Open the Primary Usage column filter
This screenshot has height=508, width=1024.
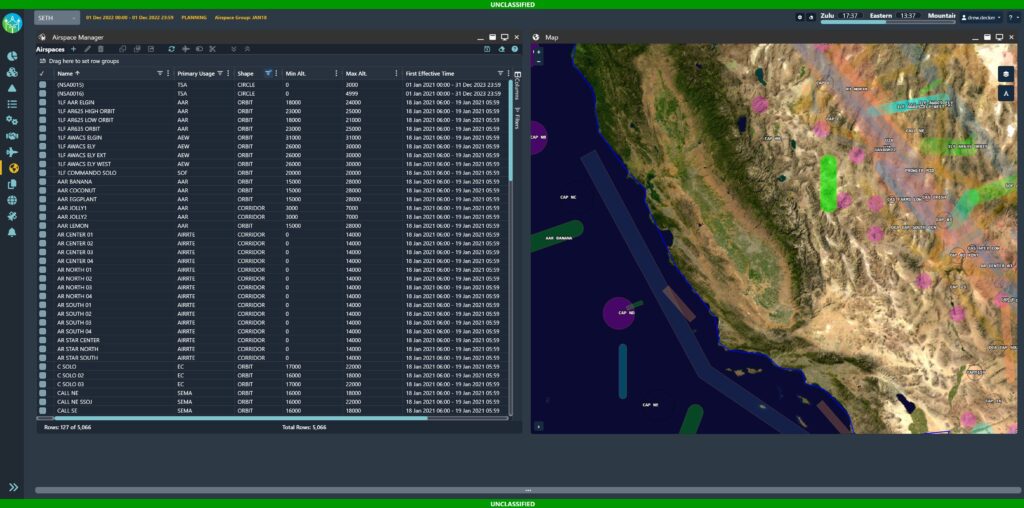[x=220, y=74]
